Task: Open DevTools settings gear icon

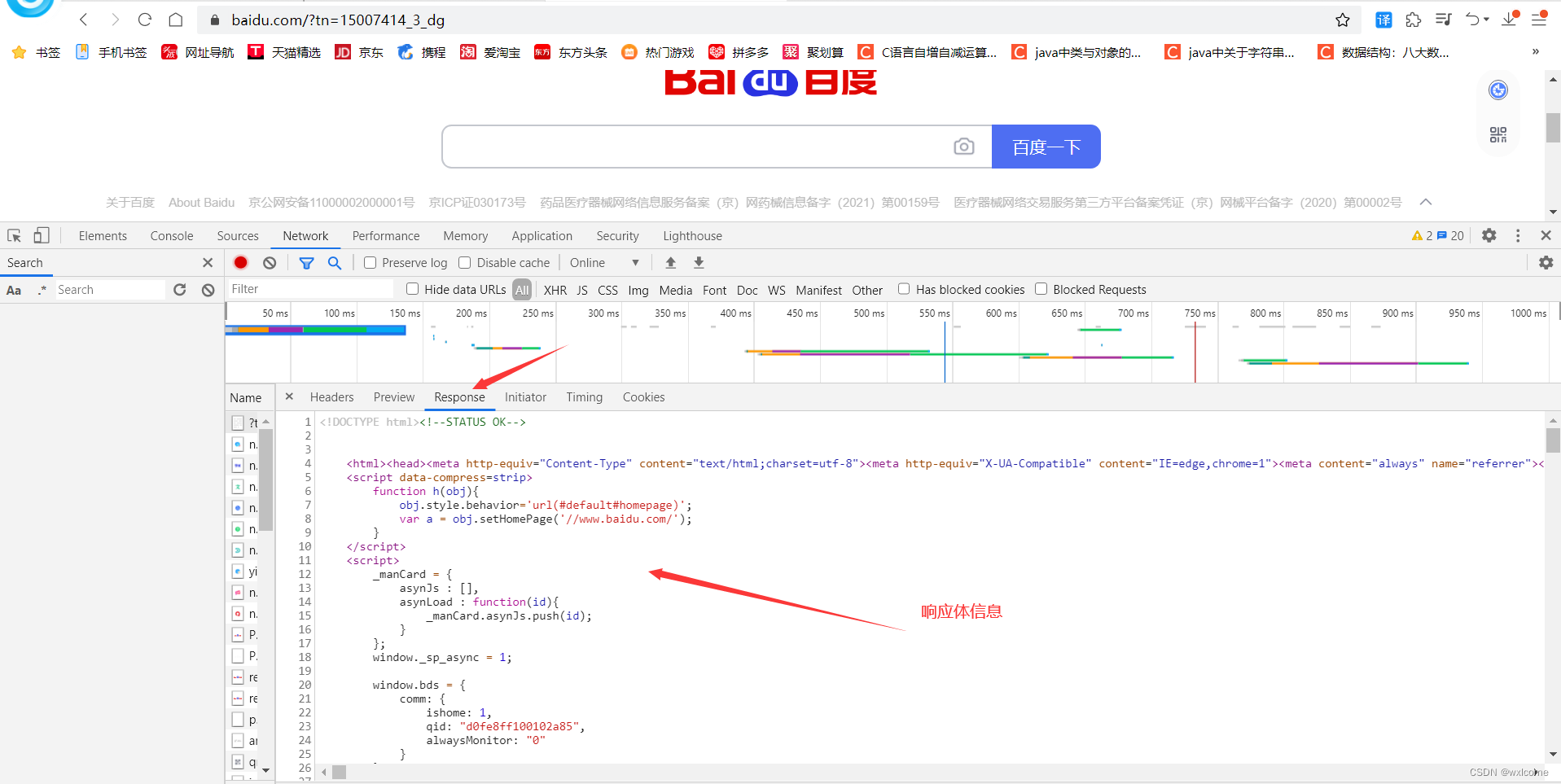Action: point(1489,235)
